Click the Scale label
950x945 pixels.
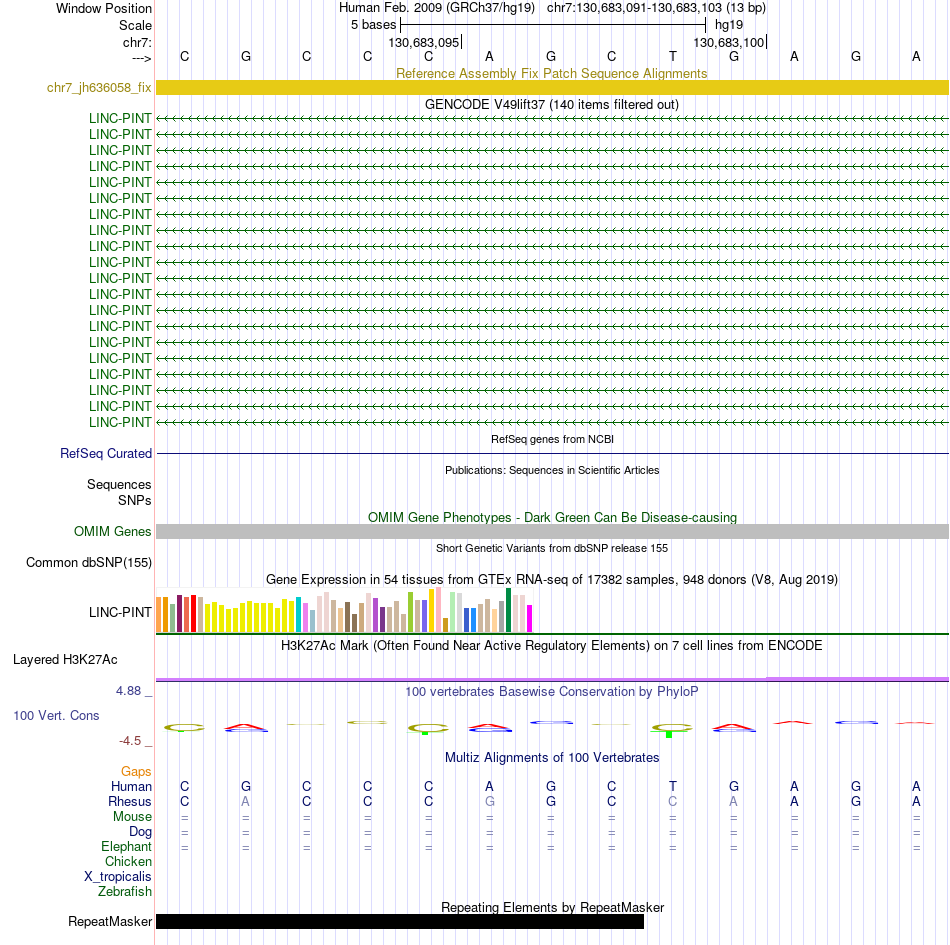click(135, 25)
